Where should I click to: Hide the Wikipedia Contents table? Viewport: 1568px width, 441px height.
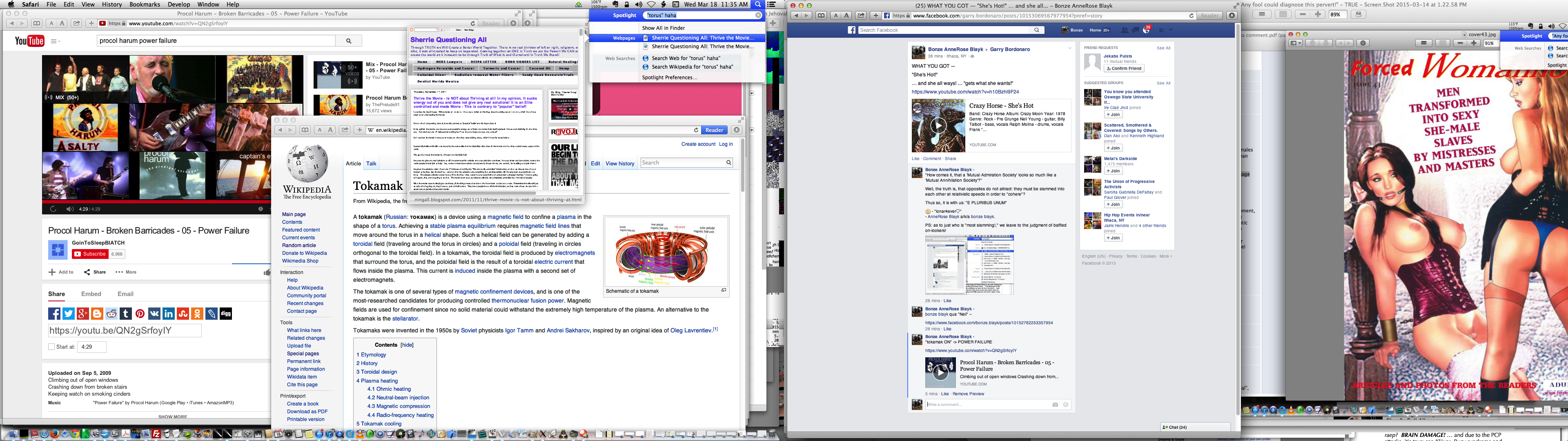pyautogui.click(x=407, y=345)
